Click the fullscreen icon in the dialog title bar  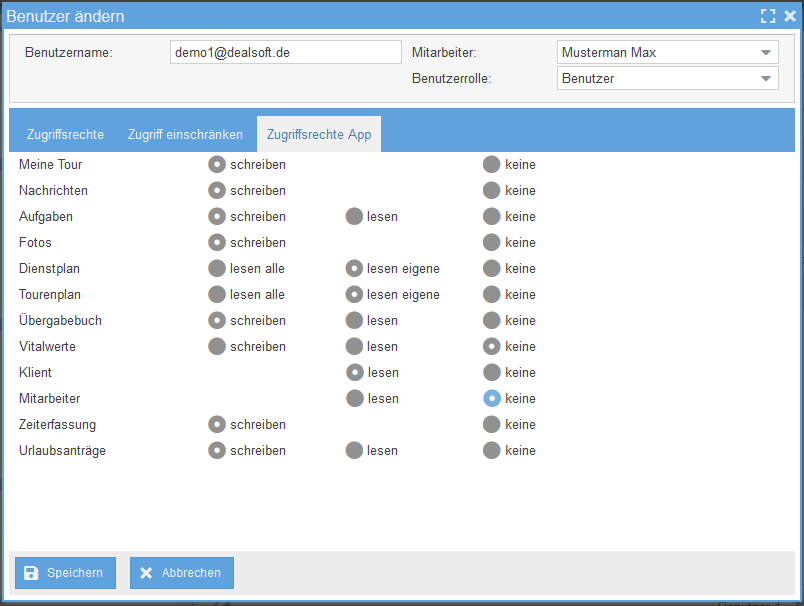pos(767,16)
